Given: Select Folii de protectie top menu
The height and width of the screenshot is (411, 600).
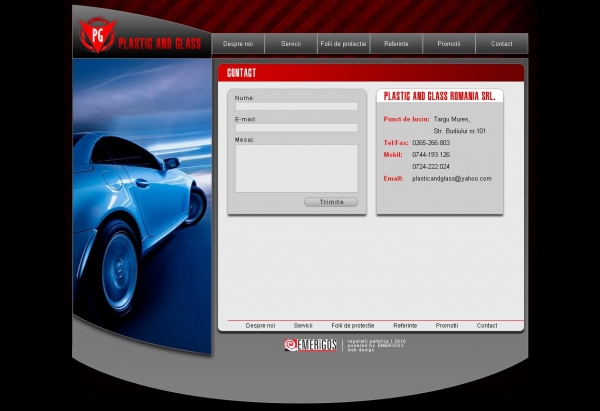Looking at the screenshot, I should [x=343, y=44].
